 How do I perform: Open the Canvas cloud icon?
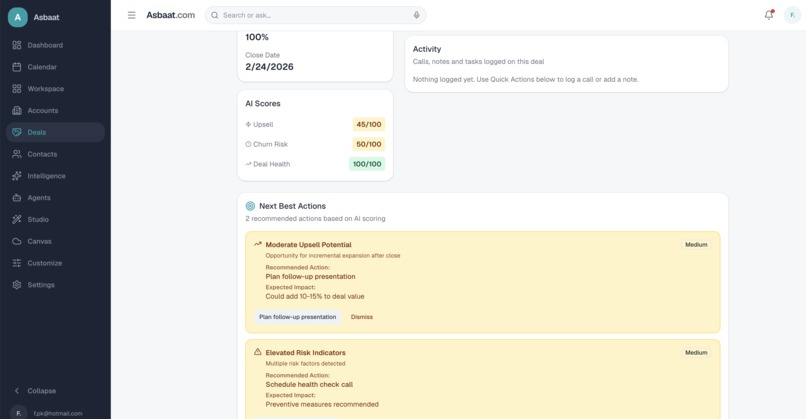click(x=17, y=241)
